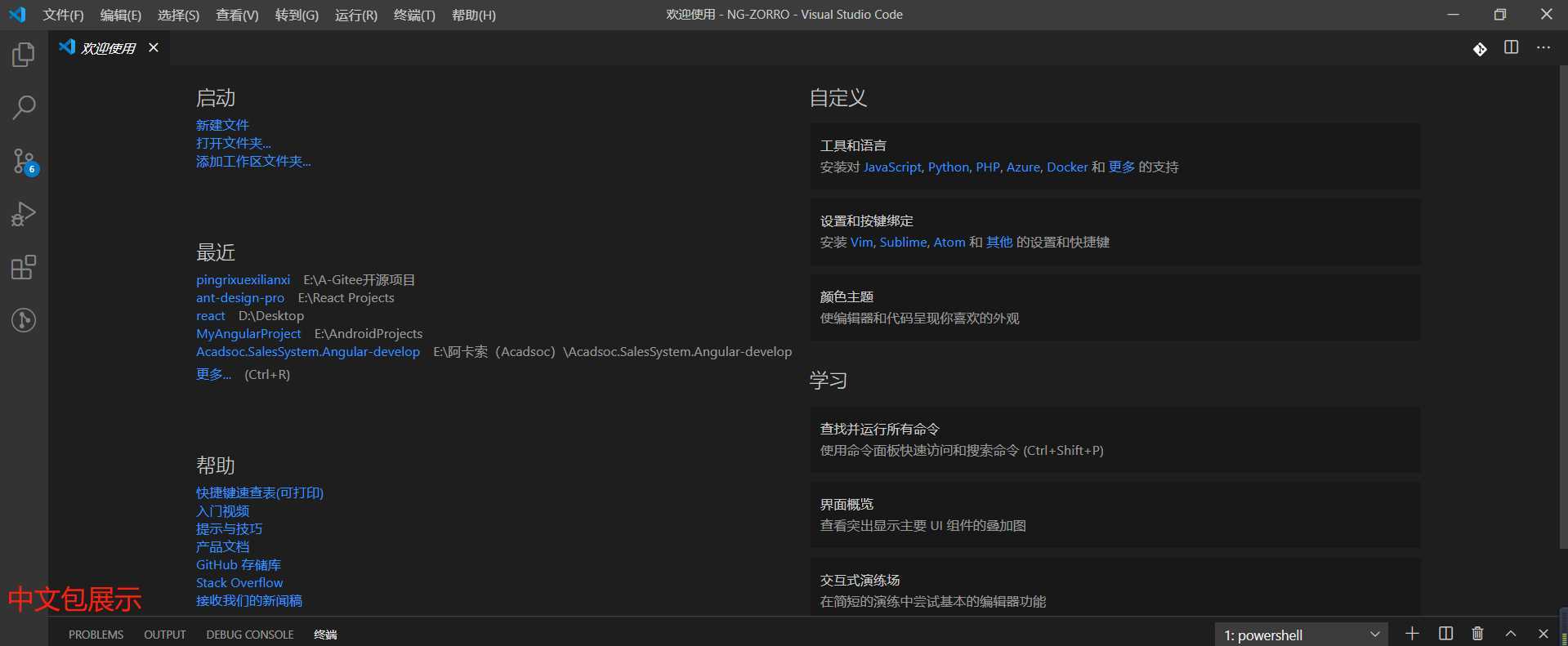Open the 编辑(E) menu
Viewport: 1568px width, 646px height.
[121, 15]
